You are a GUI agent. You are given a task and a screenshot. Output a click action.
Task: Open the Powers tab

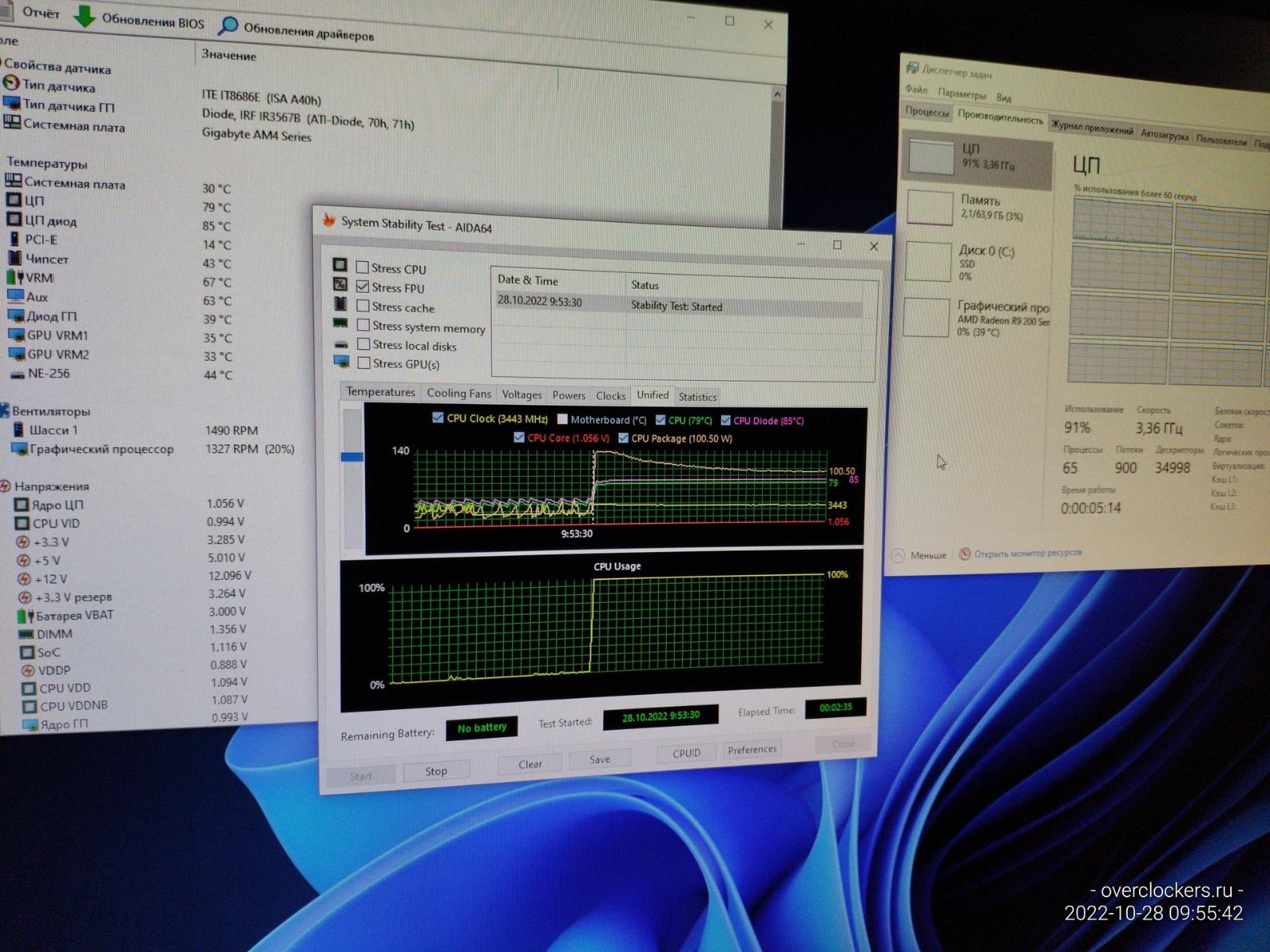[x=568, y=395]
